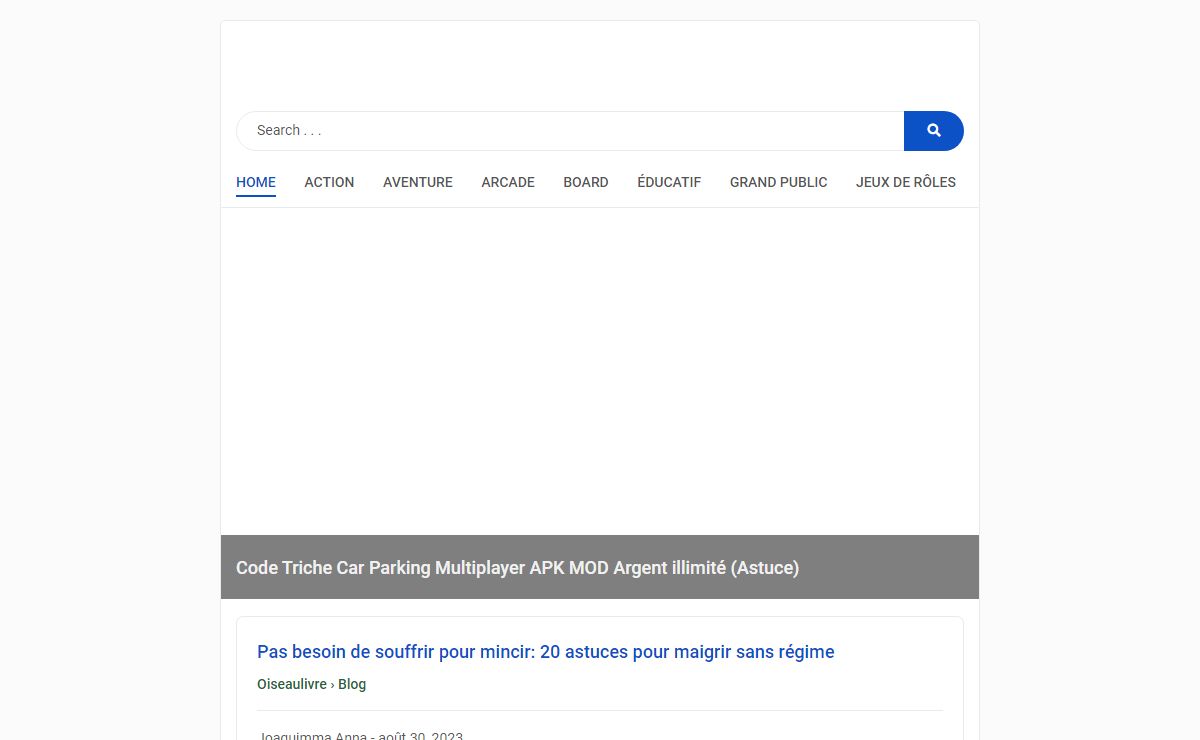Open the Car Parking Multiplayer APK MOD article

point(517,568)
